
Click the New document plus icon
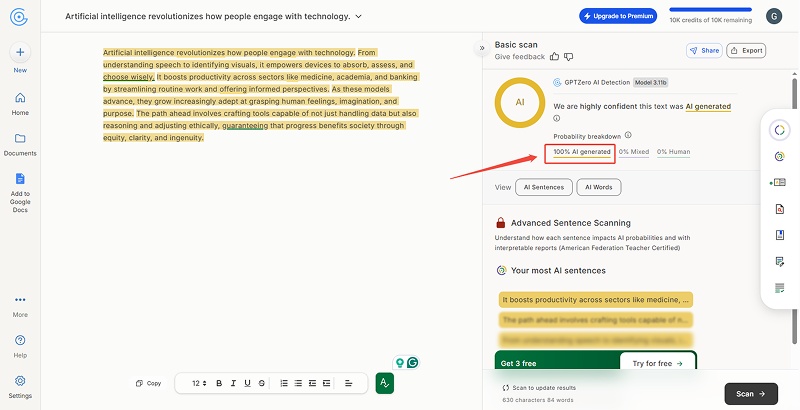20,52
